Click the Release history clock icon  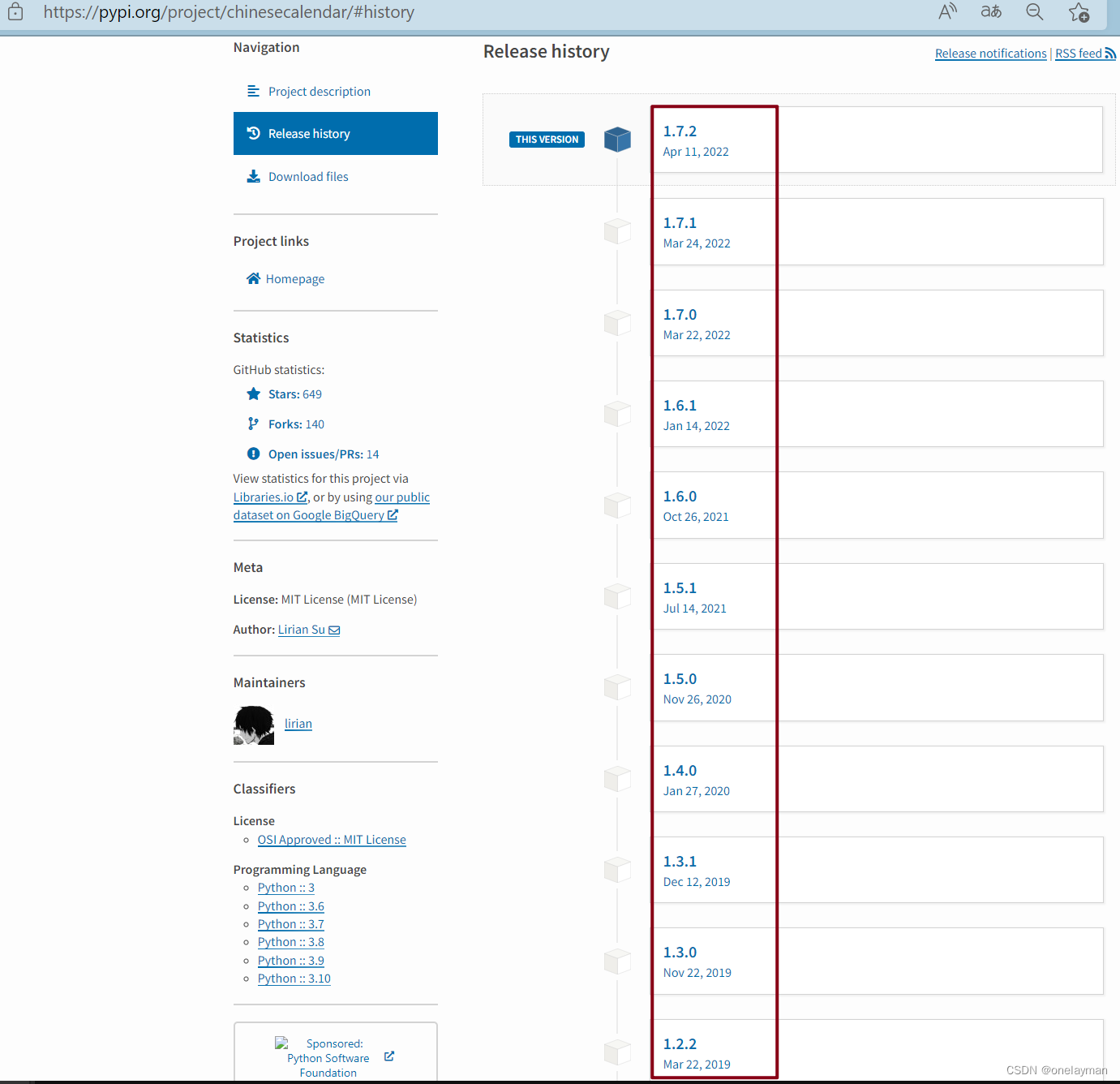coord(253,133)
